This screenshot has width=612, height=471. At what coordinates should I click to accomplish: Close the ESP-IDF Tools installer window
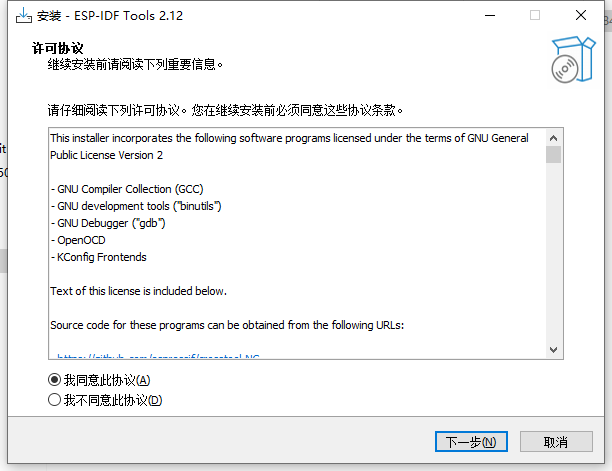point(581,16)
